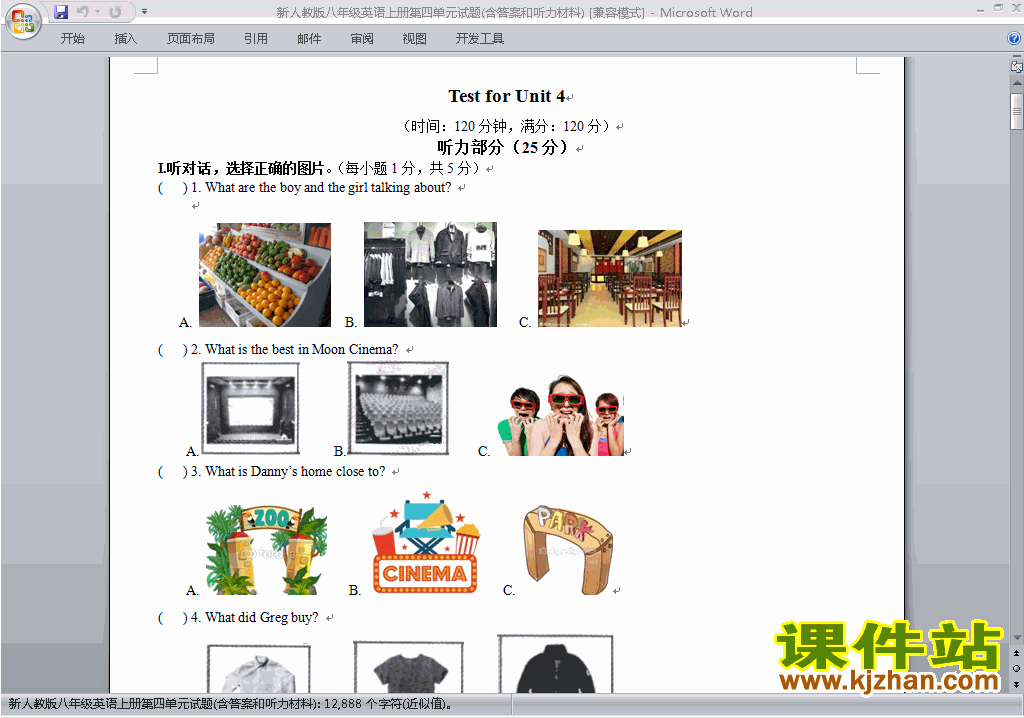Minimize the Microsoft Word window

pos(980,9)
